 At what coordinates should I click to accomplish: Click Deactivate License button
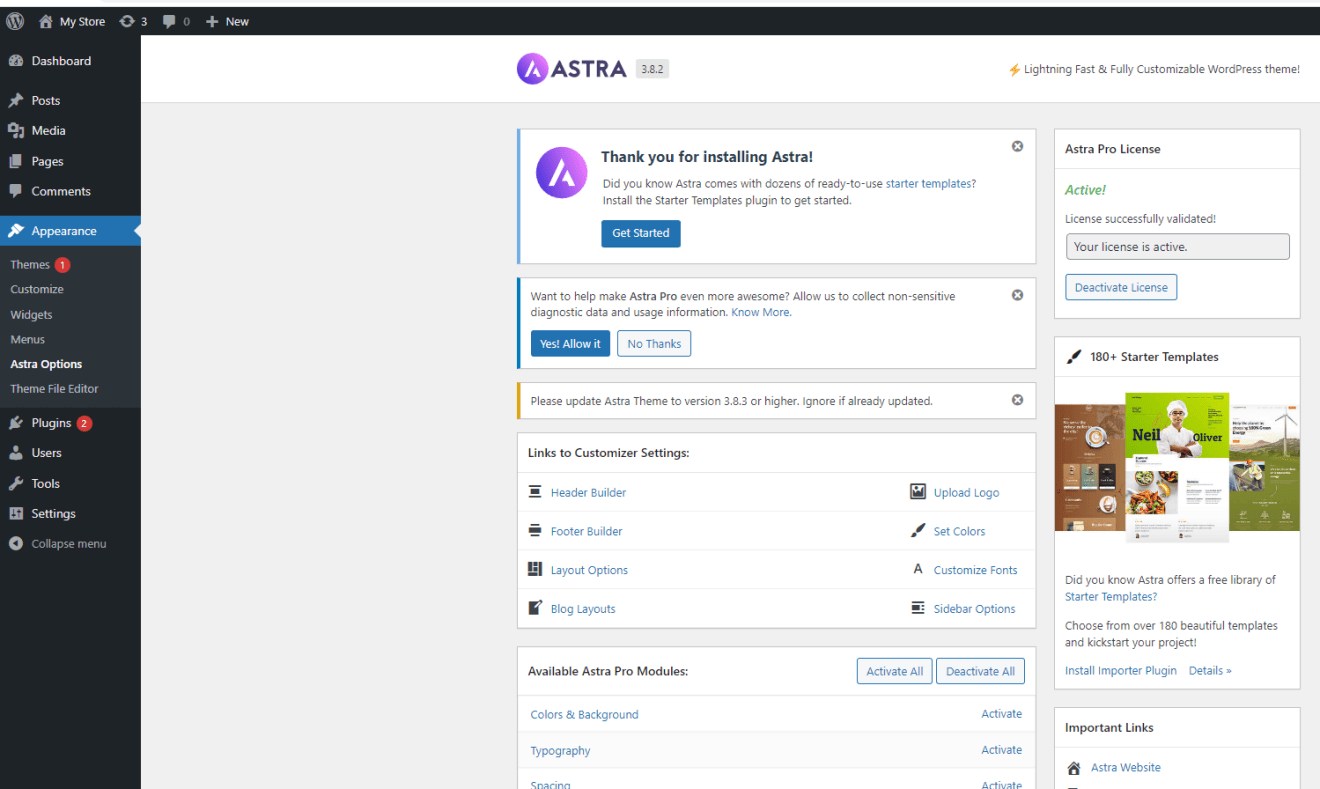point(1120,287)
